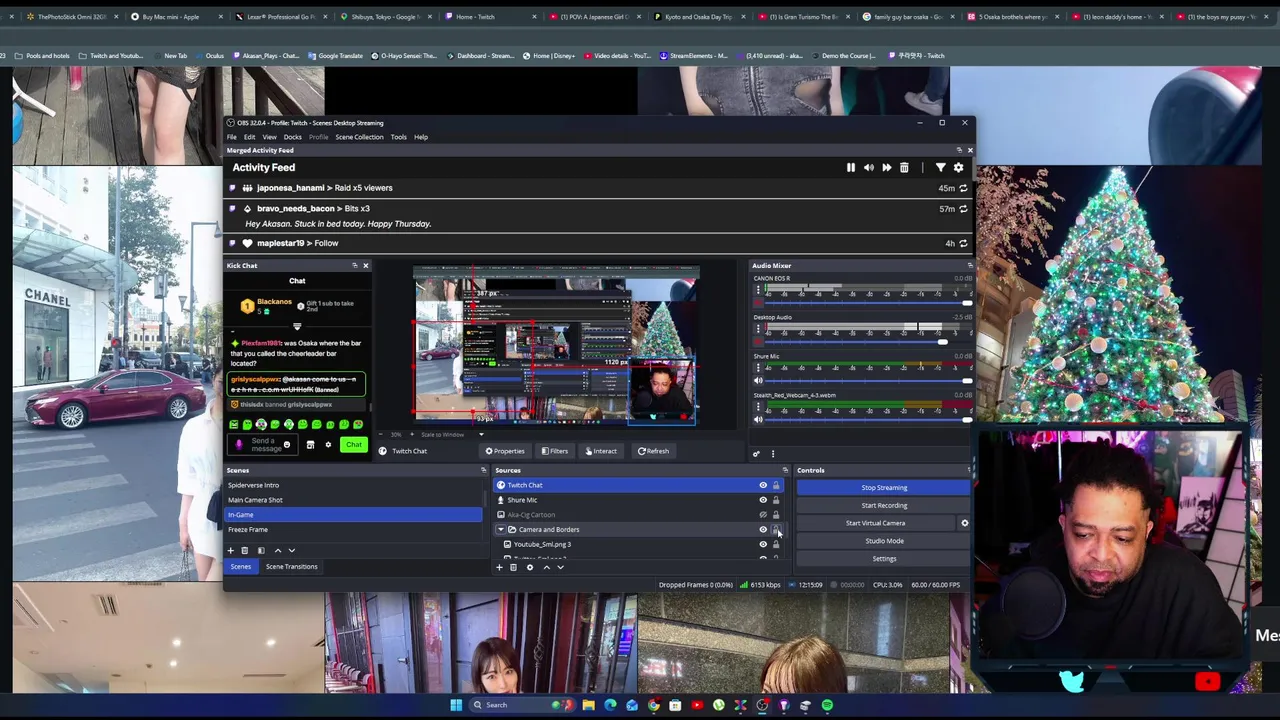1280x720 pixels.
Task: Adjust CANON EOS R volume slider
Action: (870, 303)
